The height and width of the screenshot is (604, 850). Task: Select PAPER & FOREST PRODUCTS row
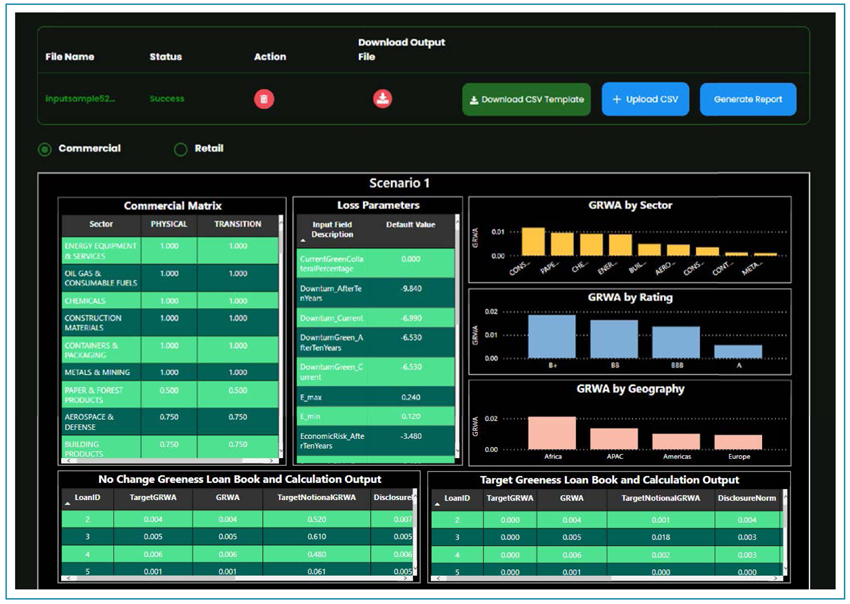(170, 395)
